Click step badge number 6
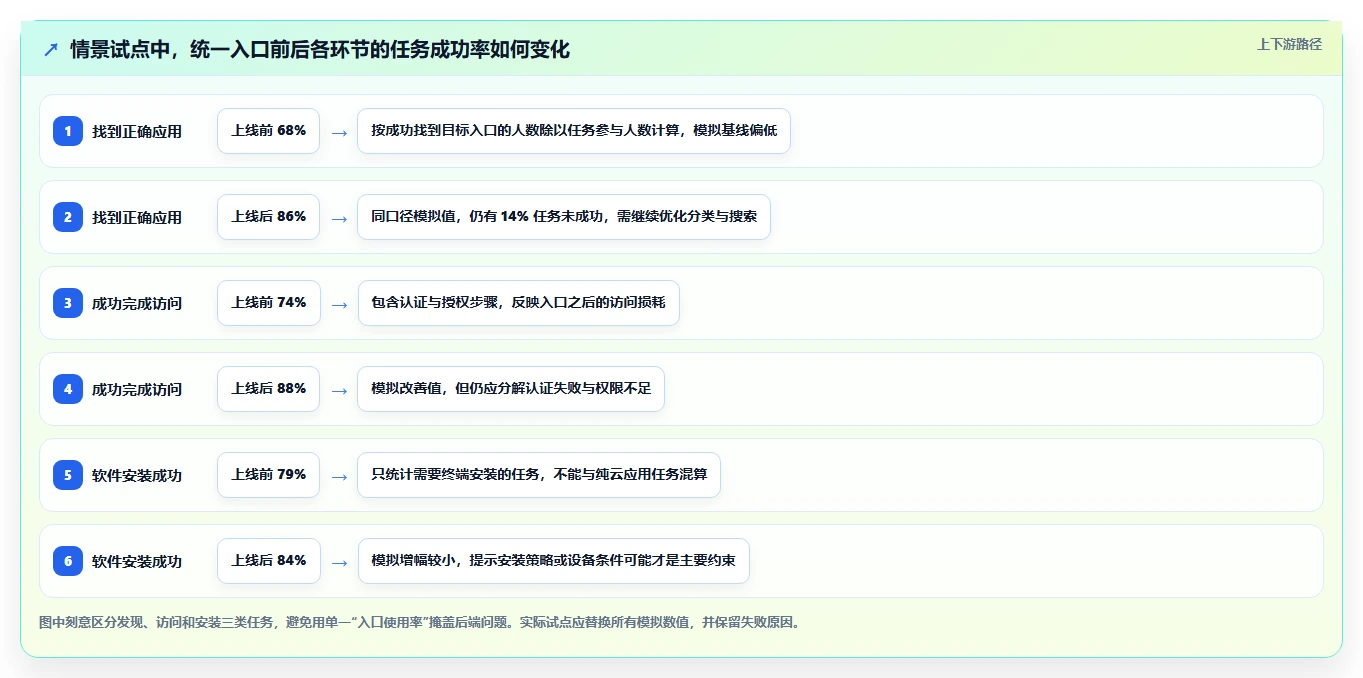The width and height of the screenshot is (1363, 678). click(x=68, y=561)
